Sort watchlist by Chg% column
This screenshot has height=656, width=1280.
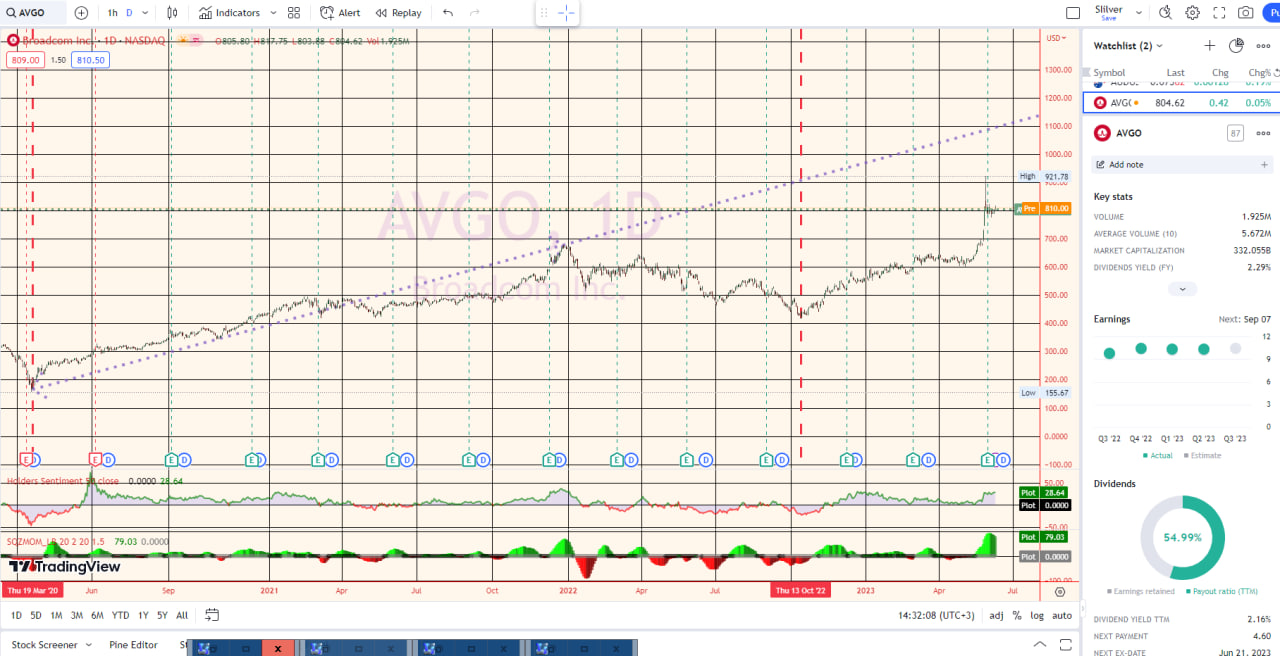point(1260,72)
